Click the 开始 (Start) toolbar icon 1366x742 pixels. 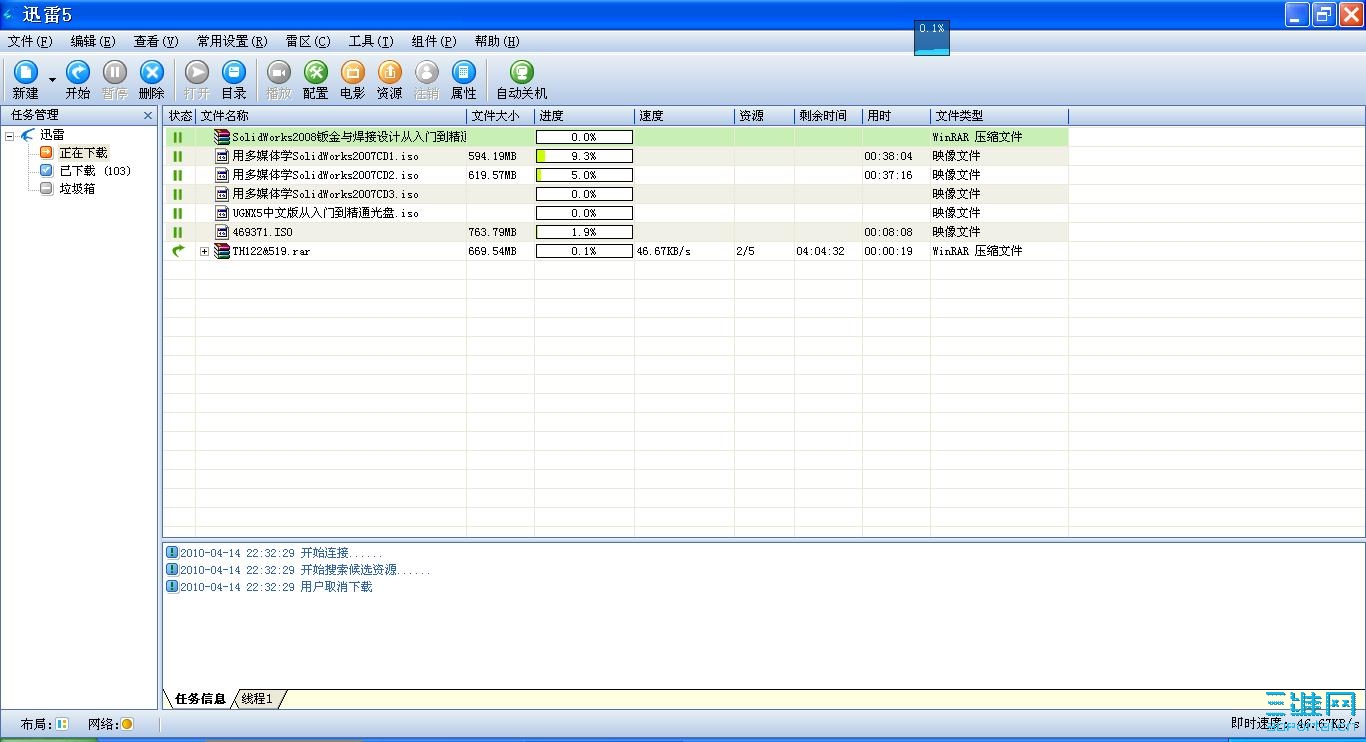point(77,72)
